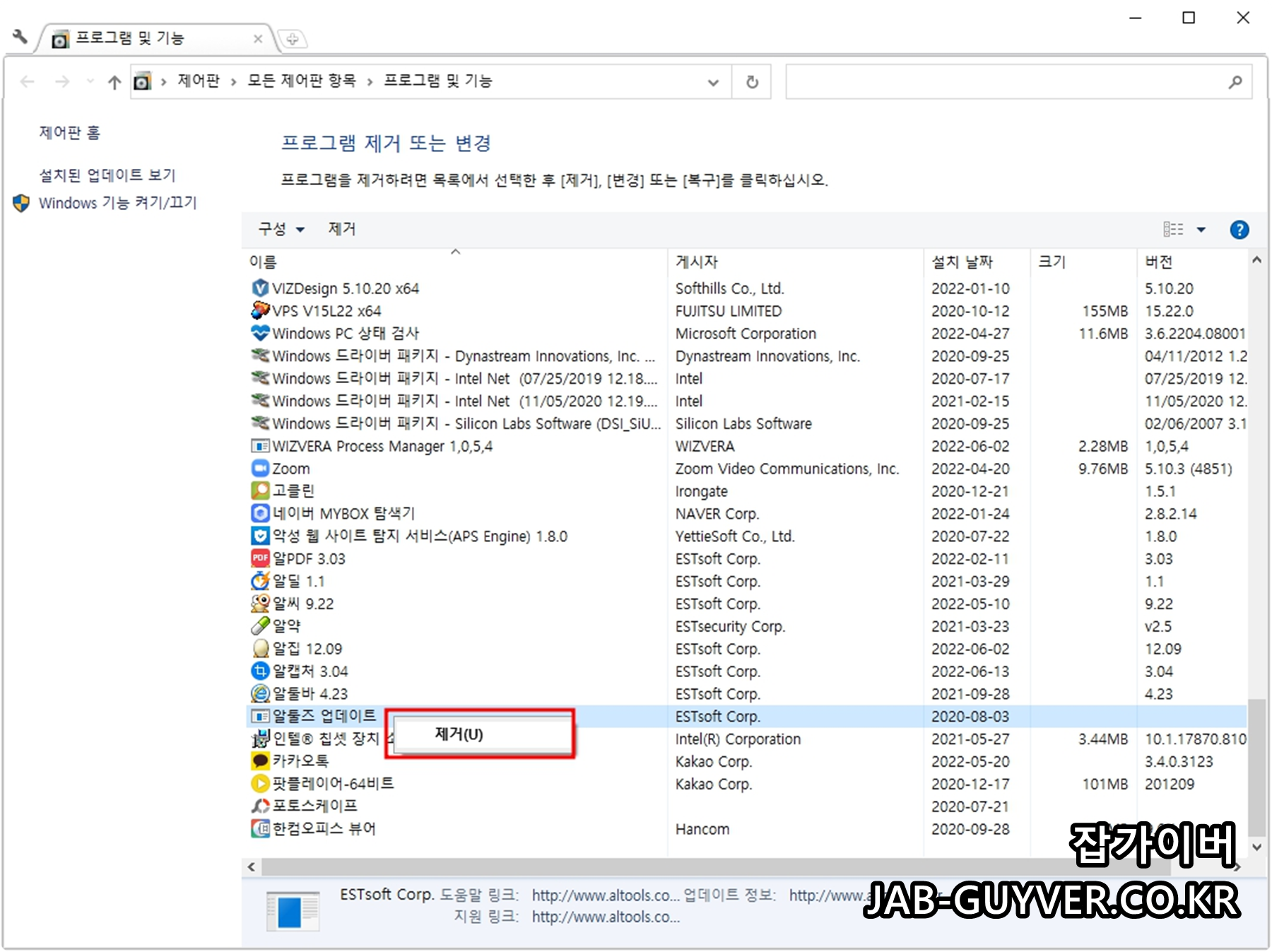Click the 고클린 program icon
The height and width of the screenshot is (952, 1272).
[260, 491]
